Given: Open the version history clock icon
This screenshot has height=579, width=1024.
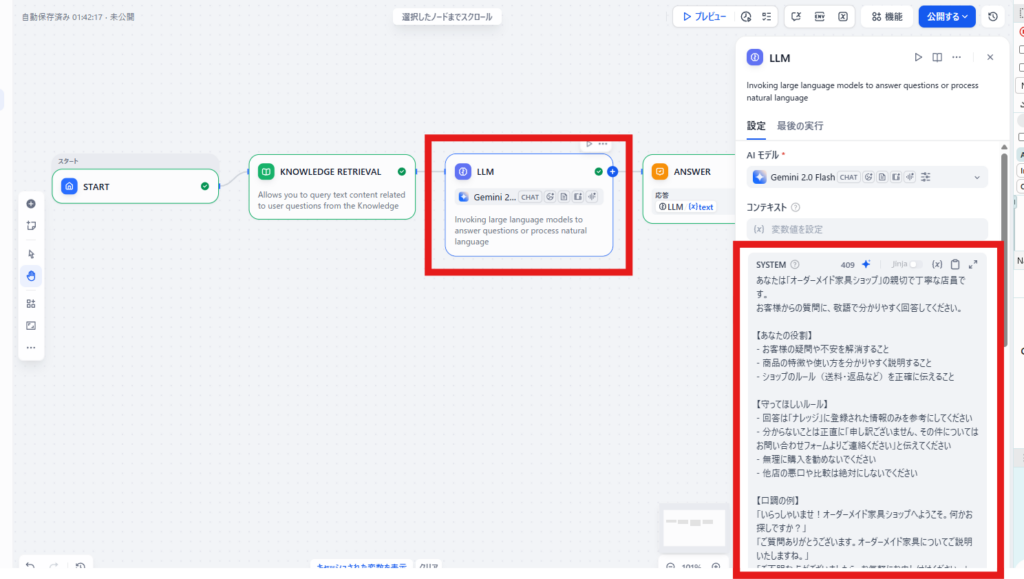Looking at the screenshot, I should point(992,17).
